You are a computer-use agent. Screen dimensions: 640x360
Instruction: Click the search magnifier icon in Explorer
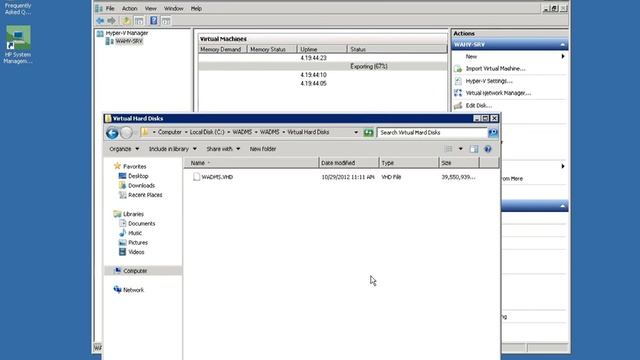coord(493,133)
